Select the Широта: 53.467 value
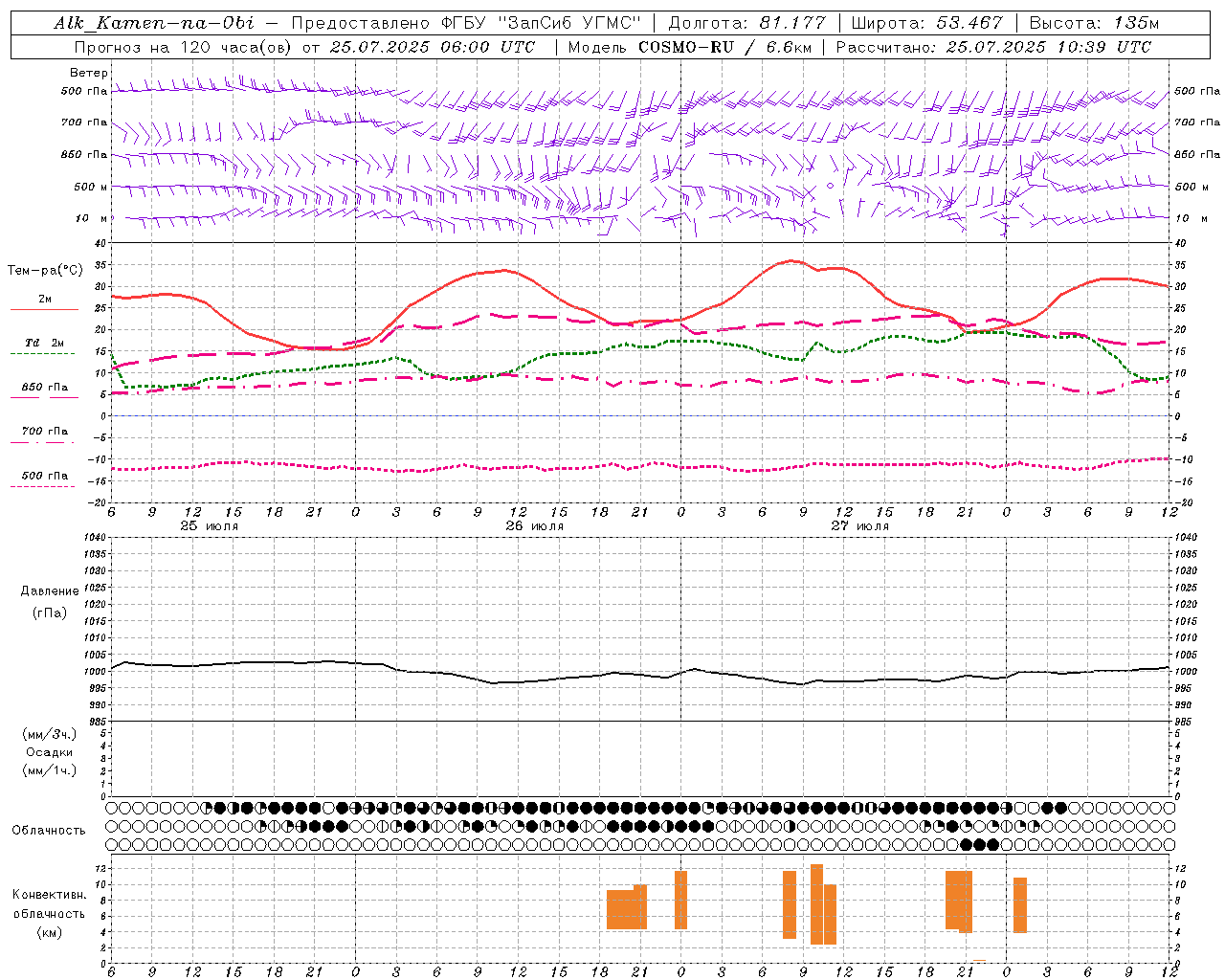 click(926, 23)
